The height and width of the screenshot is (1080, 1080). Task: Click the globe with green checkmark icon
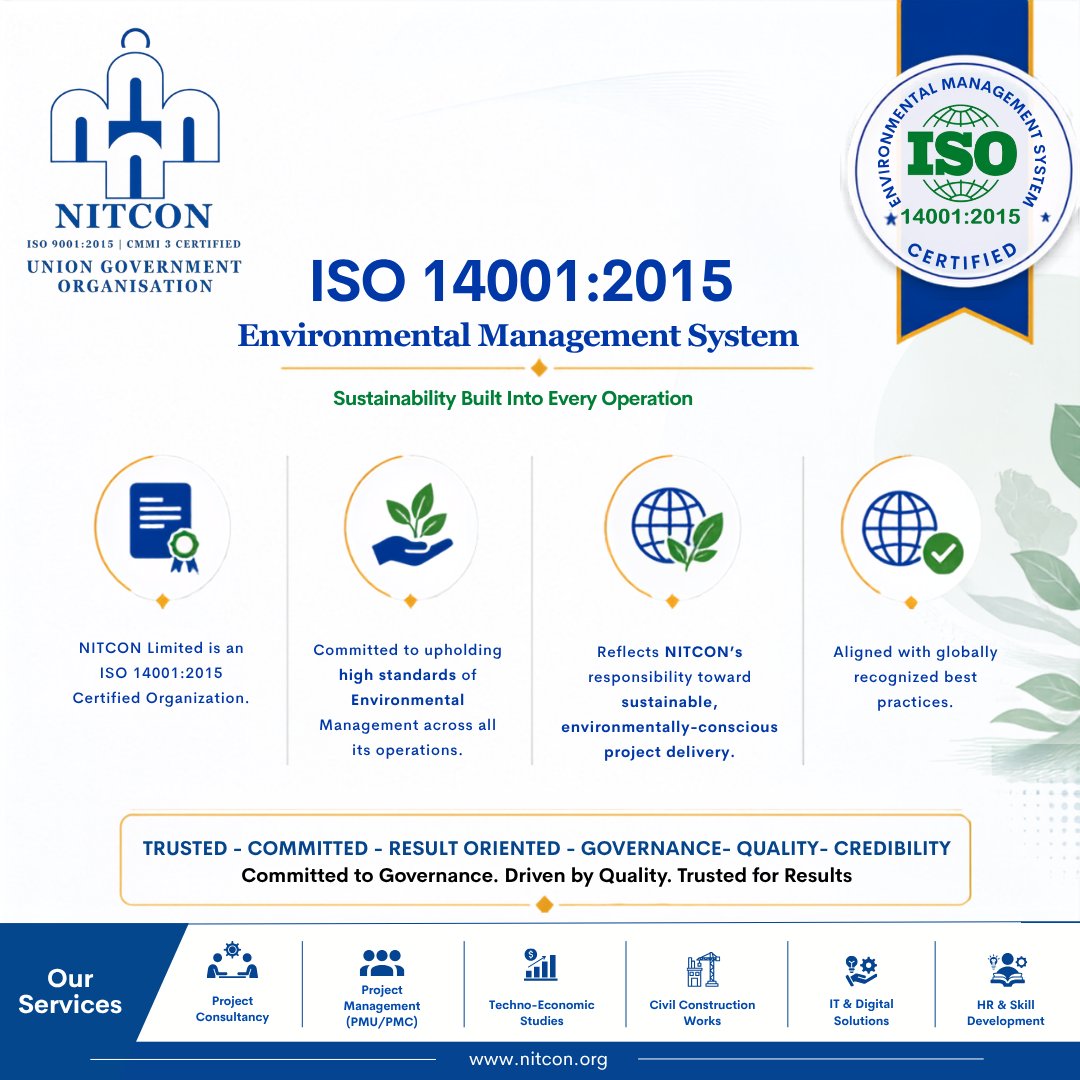pyautogui.click(x=913, y=531)
